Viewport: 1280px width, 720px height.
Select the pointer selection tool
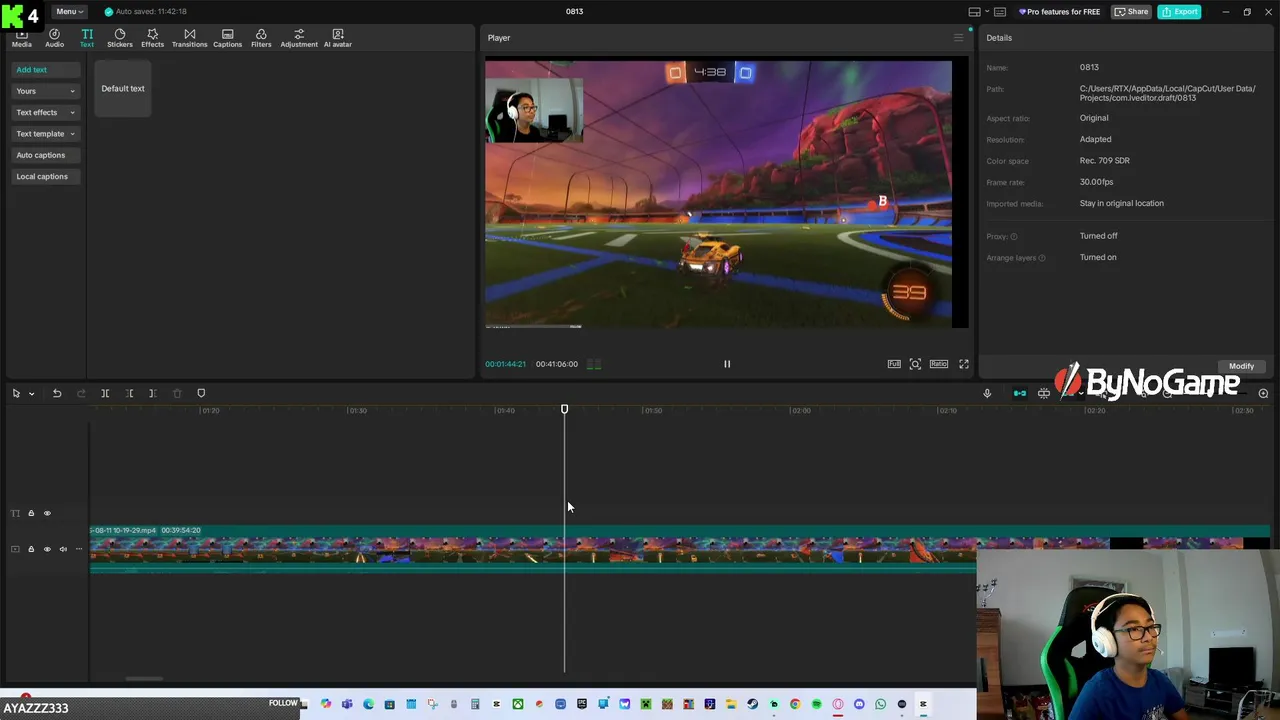(x=16, y=393)
